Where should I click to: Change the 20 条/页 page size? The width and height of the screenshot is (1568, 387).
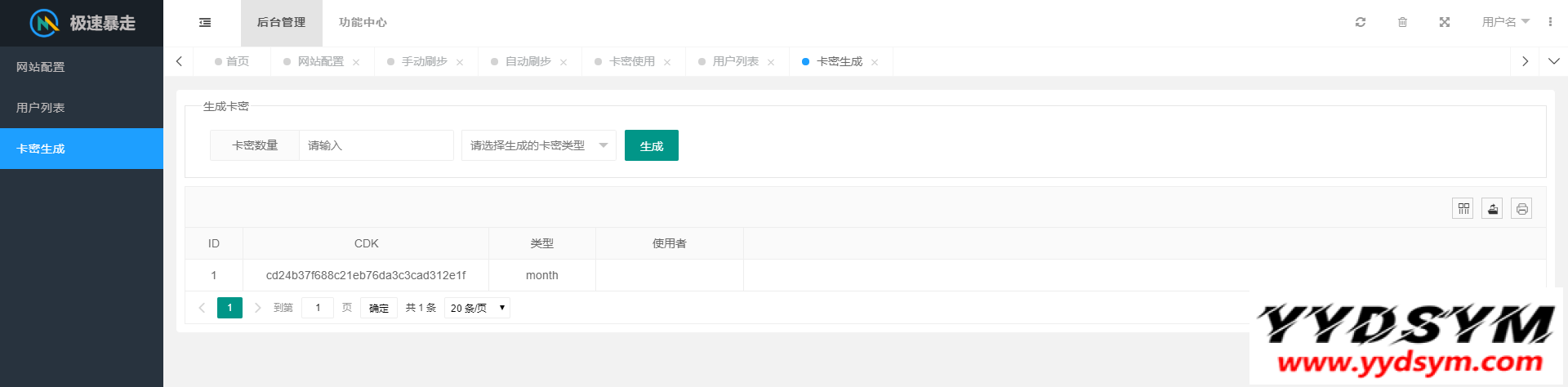coord(477,308)
